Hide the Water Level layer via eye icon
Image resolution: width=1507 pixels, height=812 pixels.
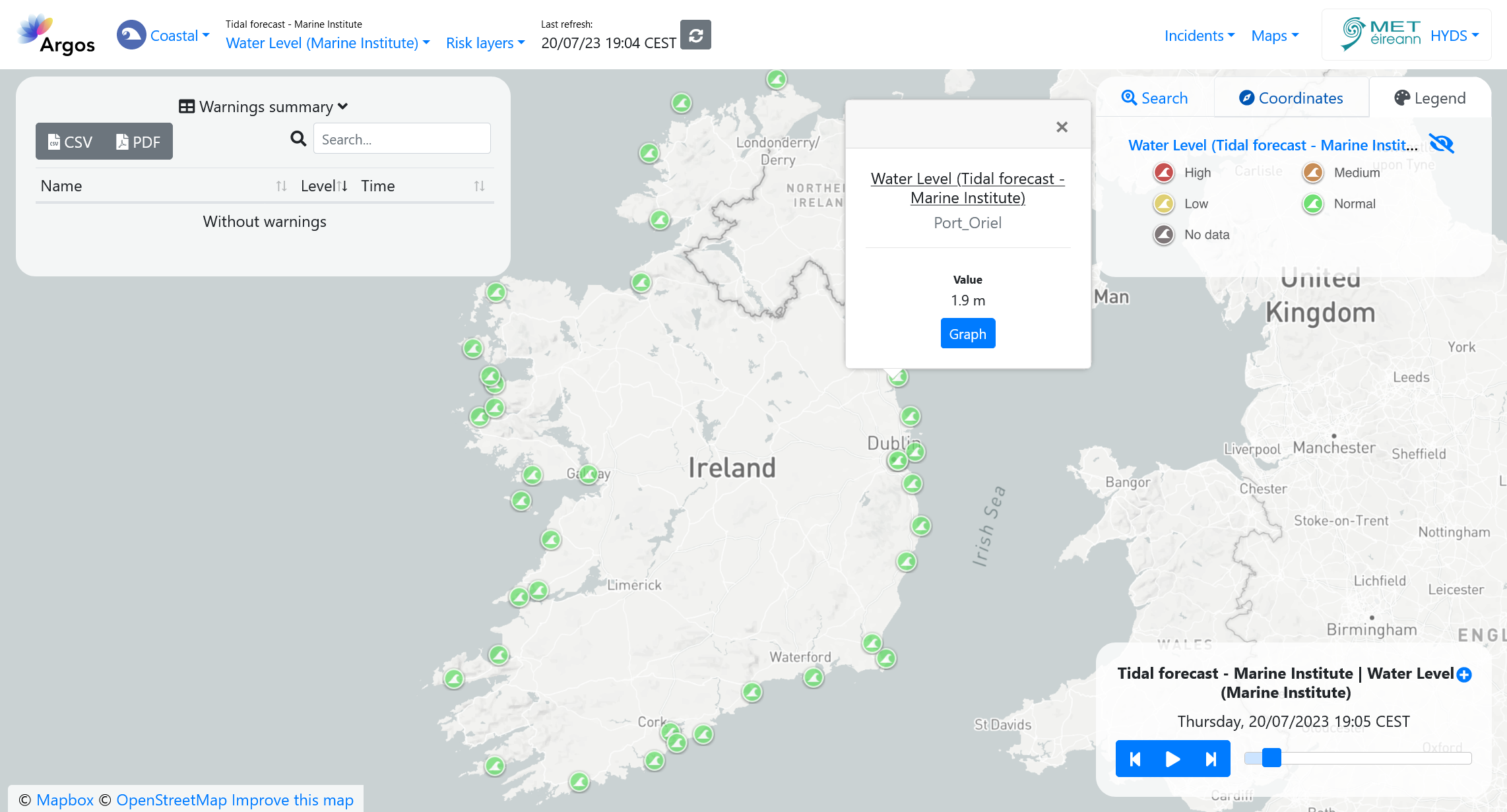(x=1441, y=144)
